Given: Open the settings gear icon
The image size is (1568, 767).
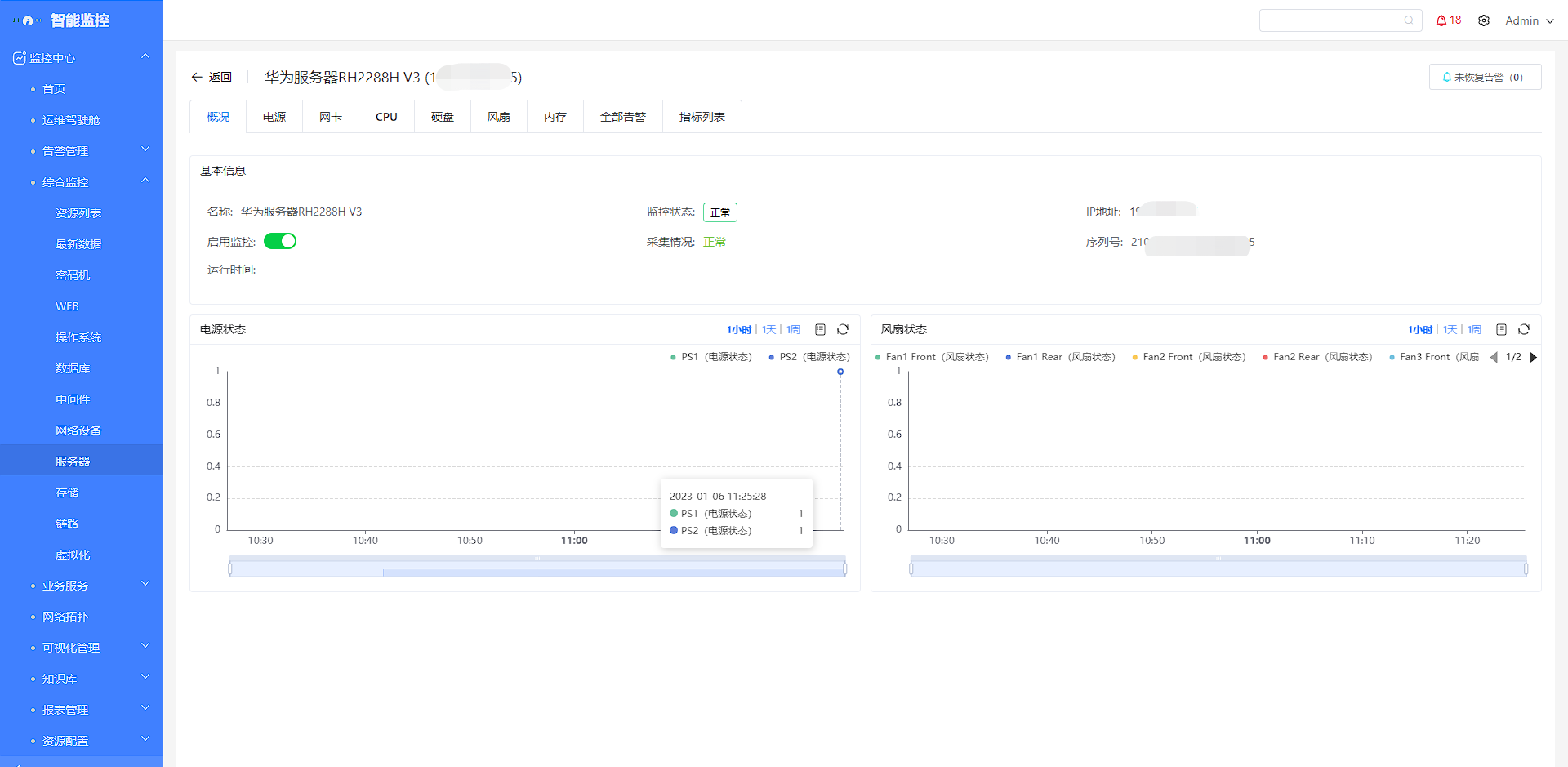Looking at the screenshot, I should coord(1484,20).
